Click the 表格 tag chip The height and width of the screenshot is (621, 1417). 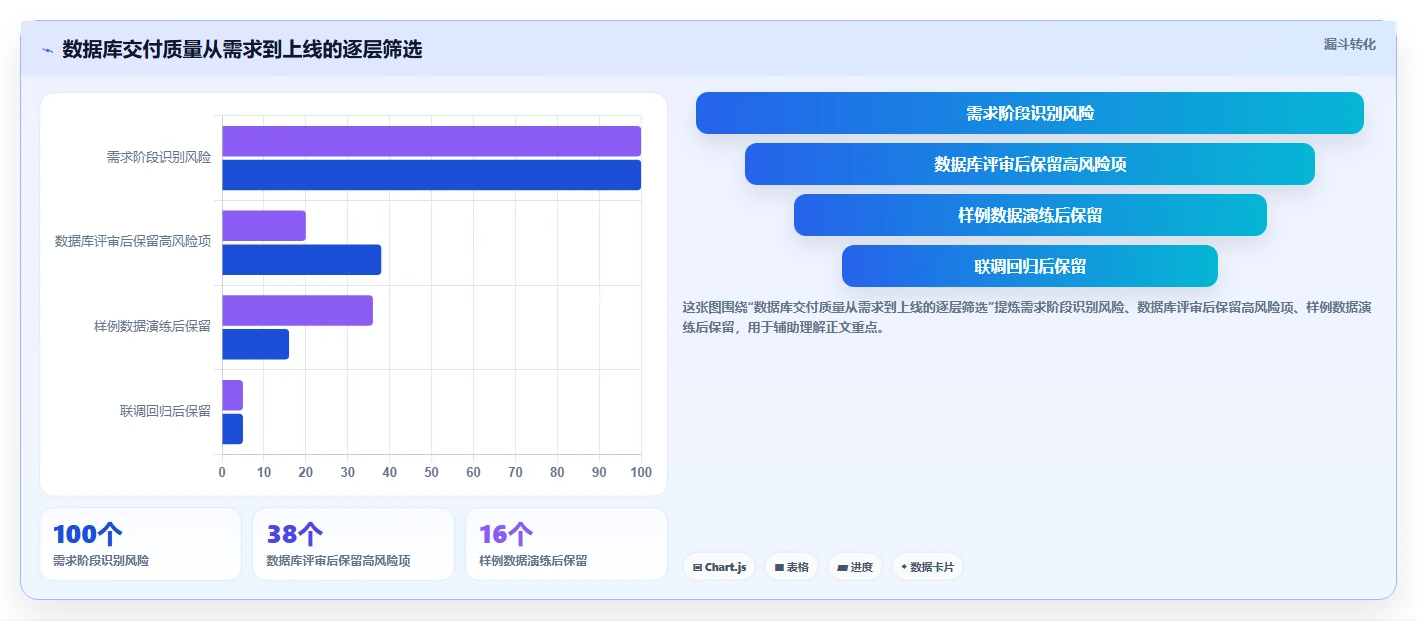point(791,567)
